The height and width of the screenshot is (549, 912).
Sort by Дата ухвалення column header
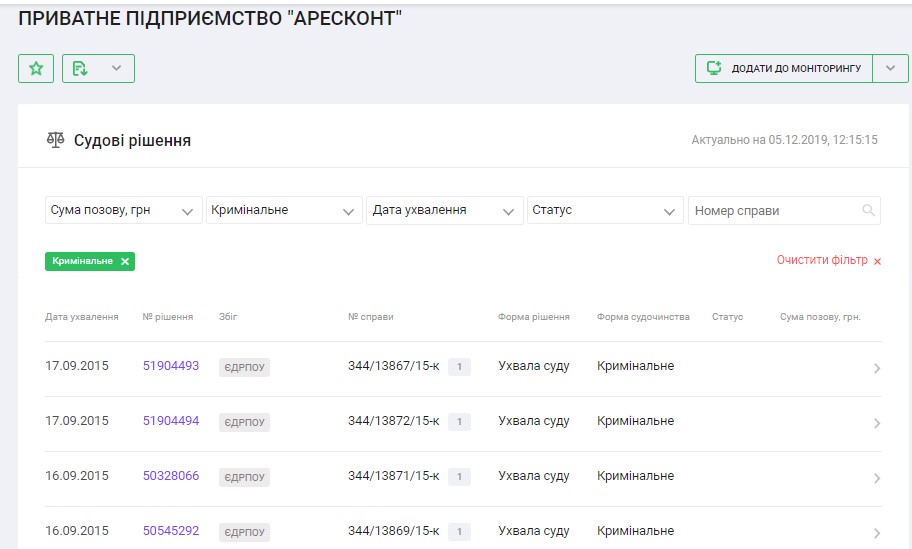tap(82, 317)
